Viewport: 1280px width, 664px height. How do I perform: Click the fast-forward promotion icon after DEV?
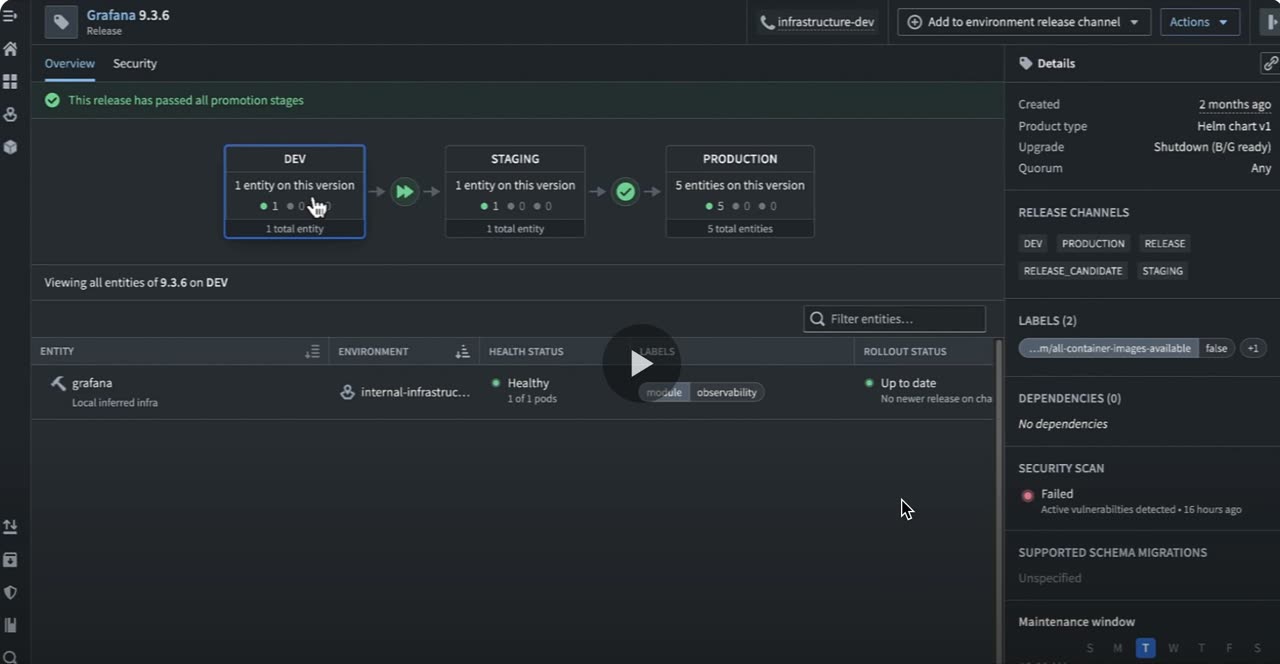coord(404,191)
